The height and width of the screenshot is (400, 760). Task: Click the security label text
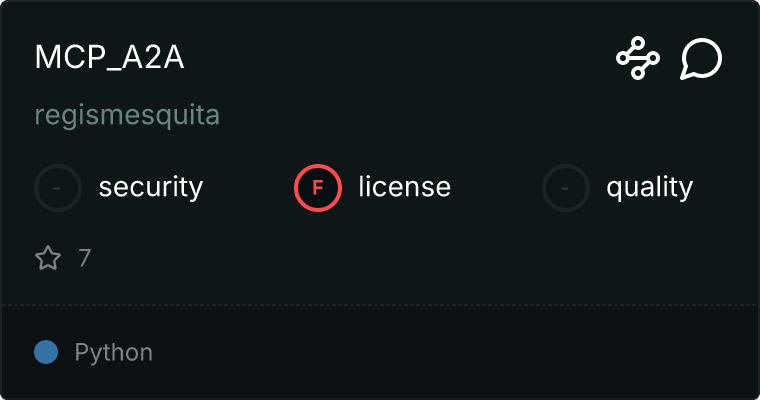pos(151,187)
